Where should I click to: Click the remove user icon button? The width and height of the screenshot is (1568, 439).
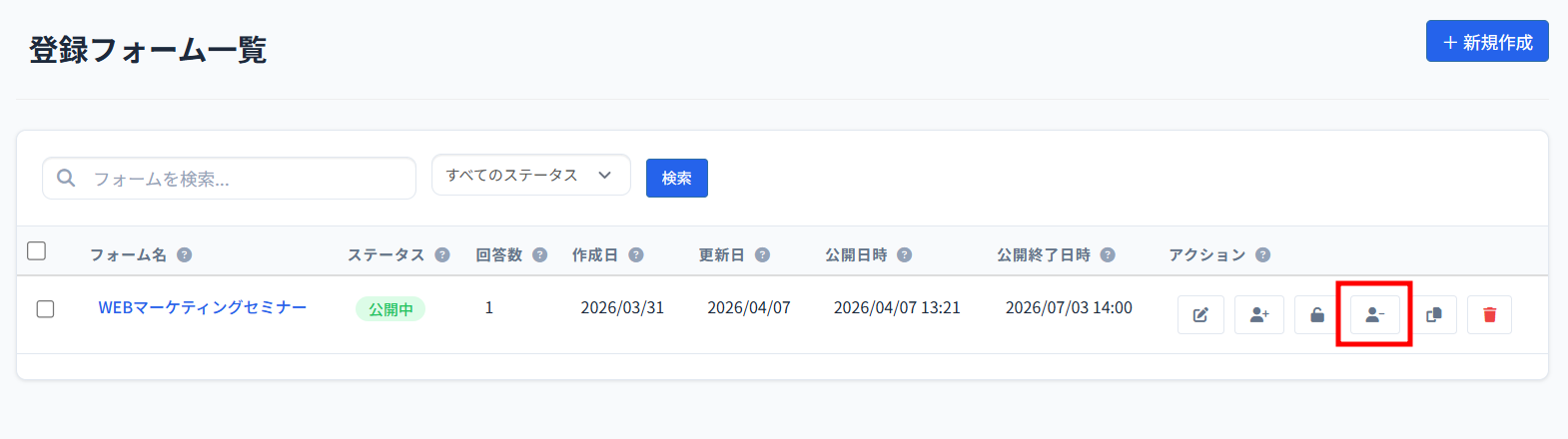point(1375,315)
